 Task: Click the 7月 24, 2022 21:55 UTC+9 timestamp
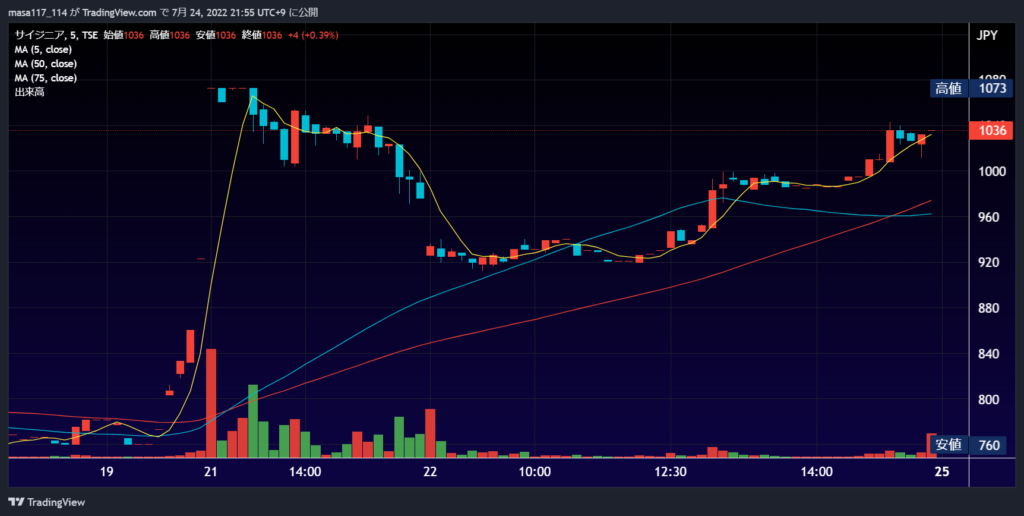(x=229, y=12)
